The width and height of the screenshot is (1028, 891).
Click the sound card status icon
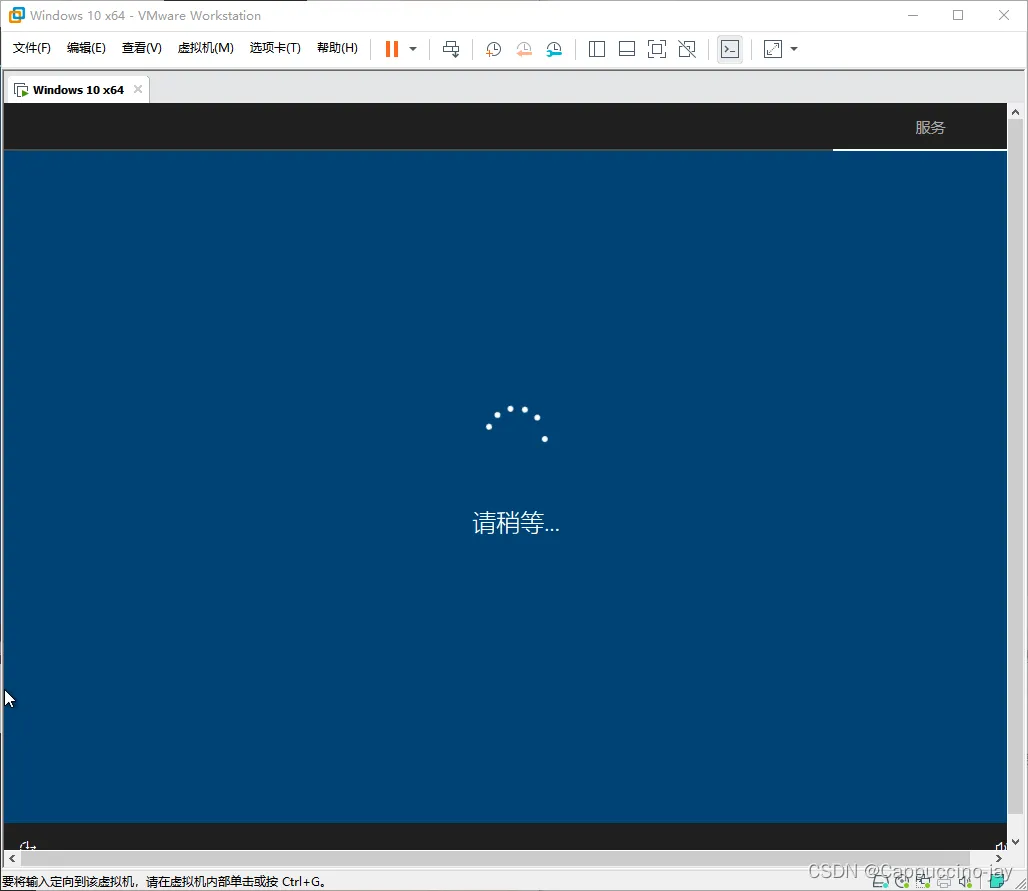pos(965,882)
